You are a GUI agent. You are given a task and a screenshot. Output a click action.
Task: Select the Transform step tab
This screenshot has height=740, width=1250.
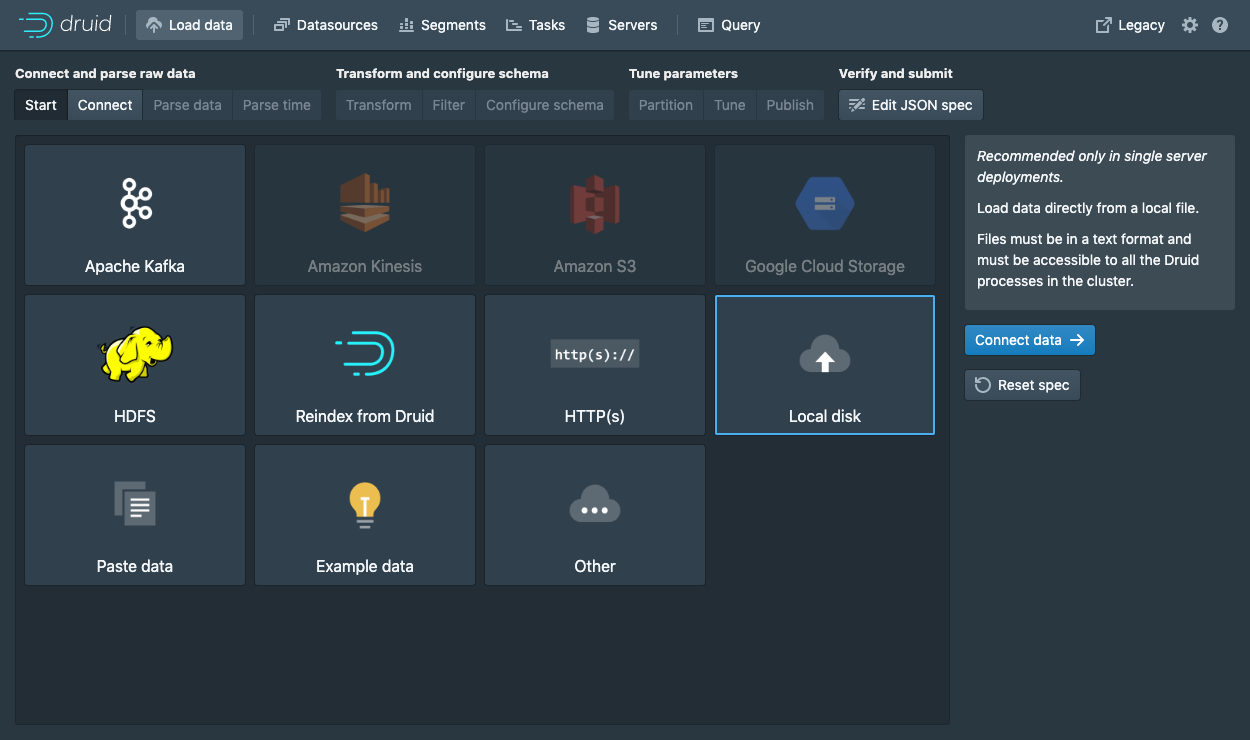pyautogui.click(x=379, y=105)
